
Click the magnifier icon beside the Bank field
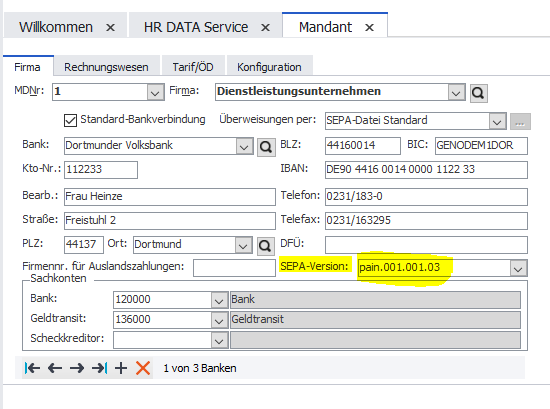(266, 147)
